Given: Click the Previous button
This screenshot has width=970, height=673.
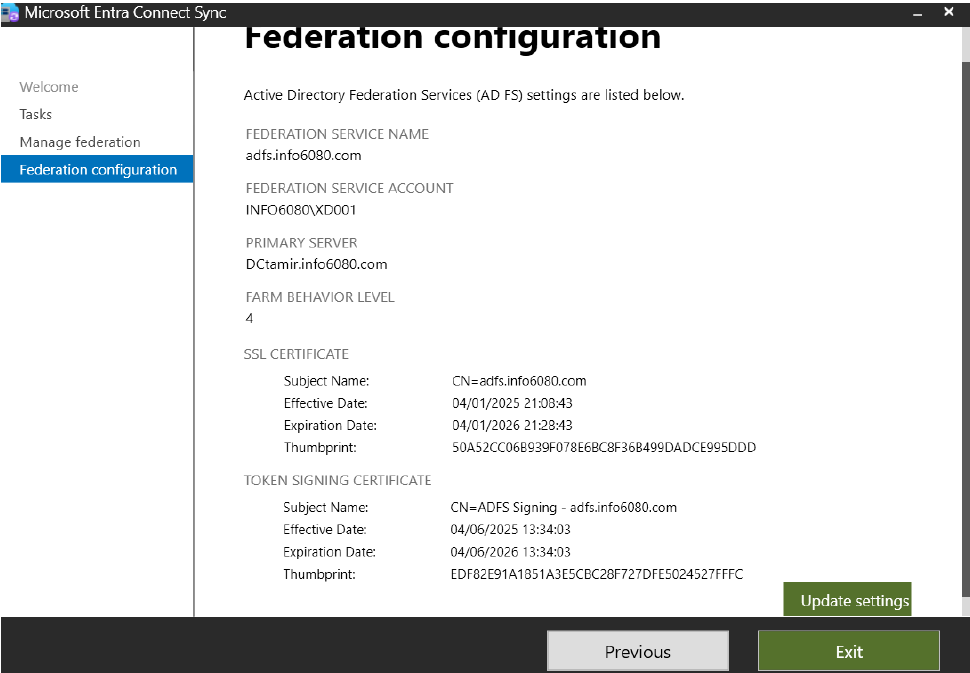Looking at the screenshot, I should 638,651.
